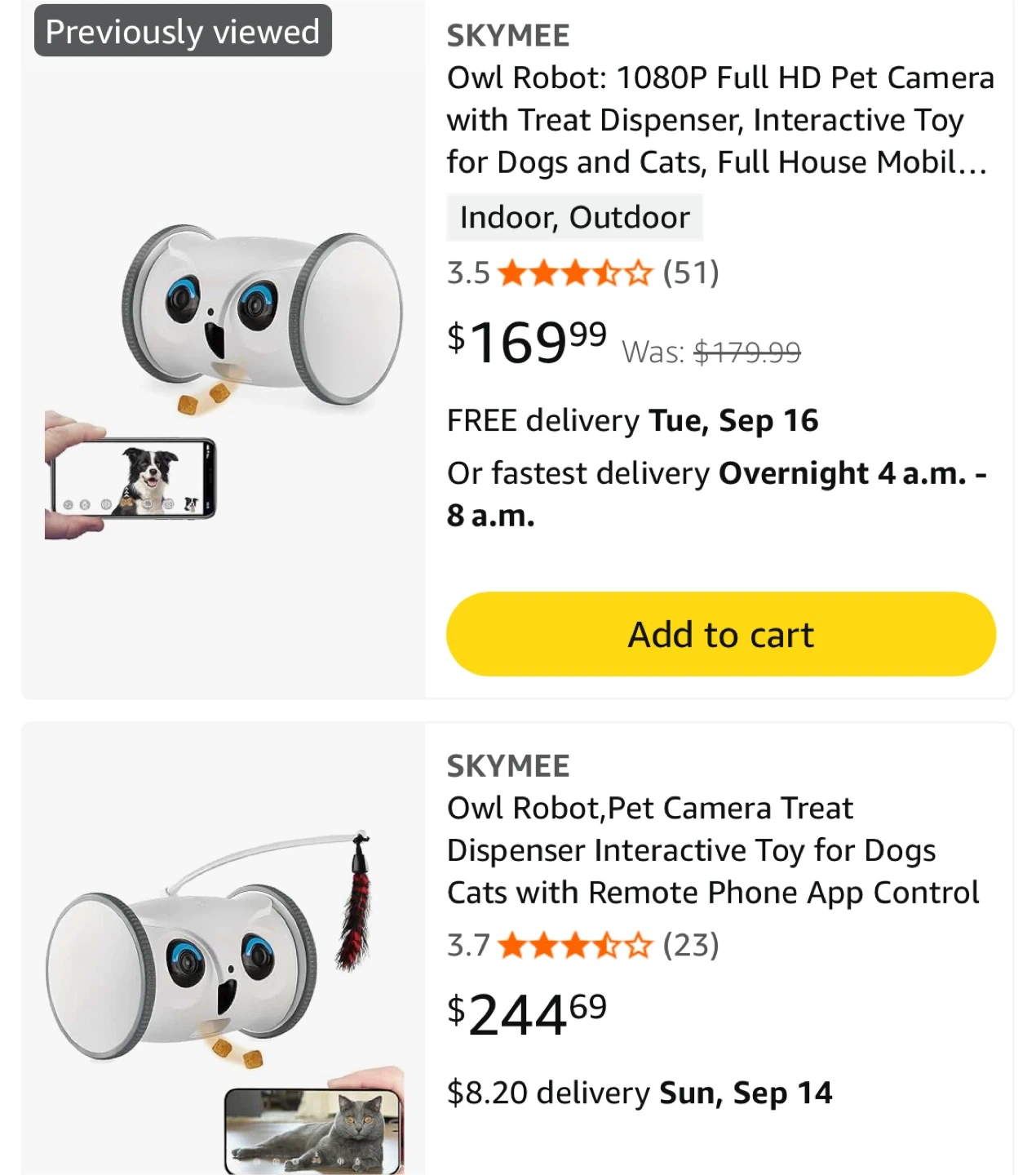The width and height of the screenshot is (1036, 1175).
Task: View the 51 customer reviews count
Action: 691,273
